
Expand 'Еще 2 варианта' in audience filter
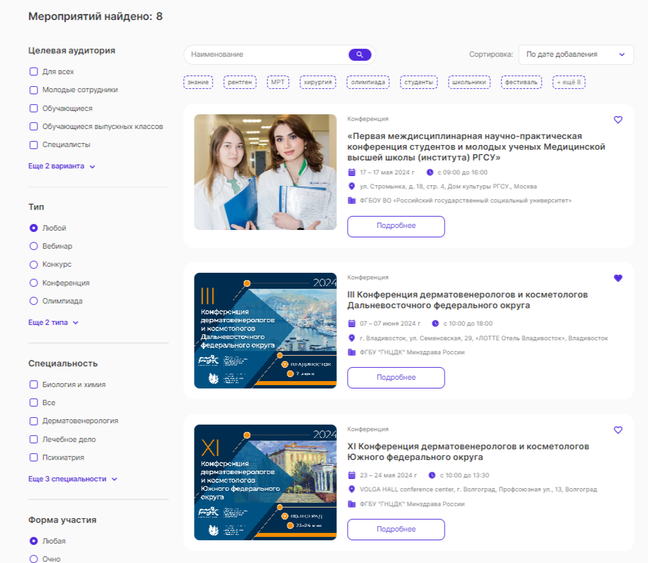coord(62,167)
